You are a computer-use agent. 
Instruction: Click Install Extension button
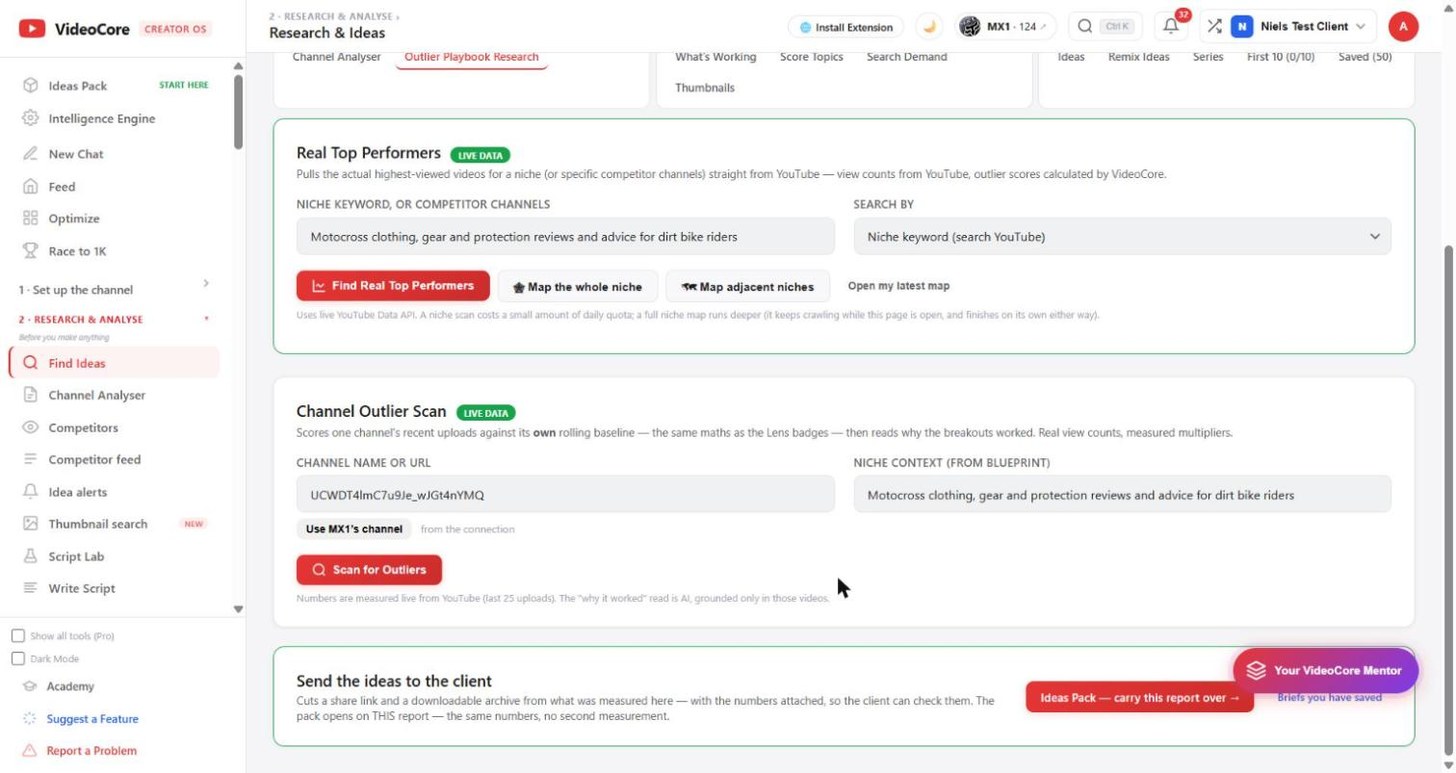(x=845, y=27)
